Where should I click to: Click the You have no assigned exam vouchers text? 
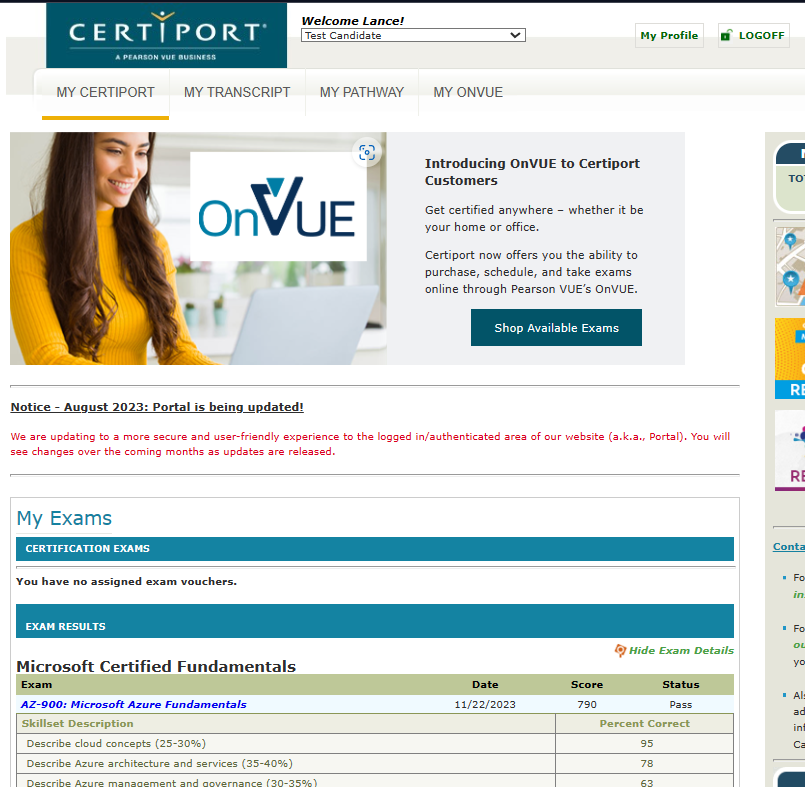tap(126, 582)
